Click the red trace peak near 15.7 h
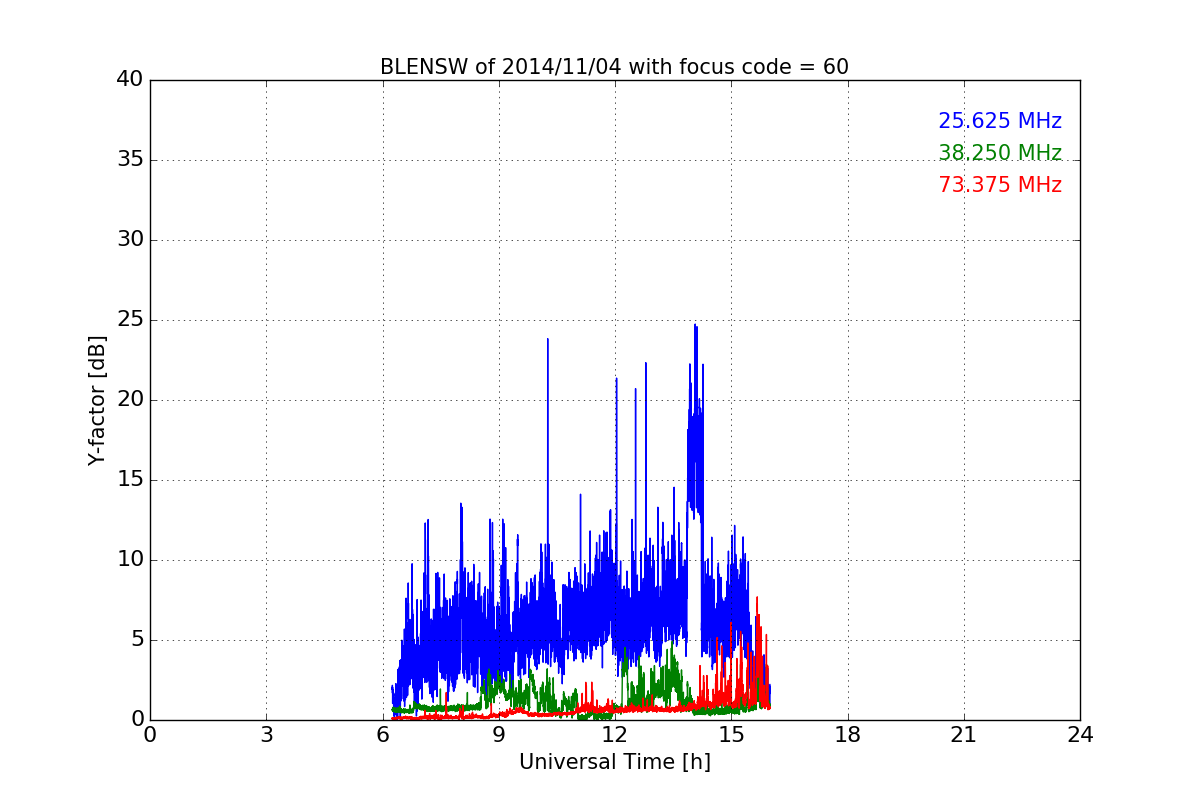 757,600
